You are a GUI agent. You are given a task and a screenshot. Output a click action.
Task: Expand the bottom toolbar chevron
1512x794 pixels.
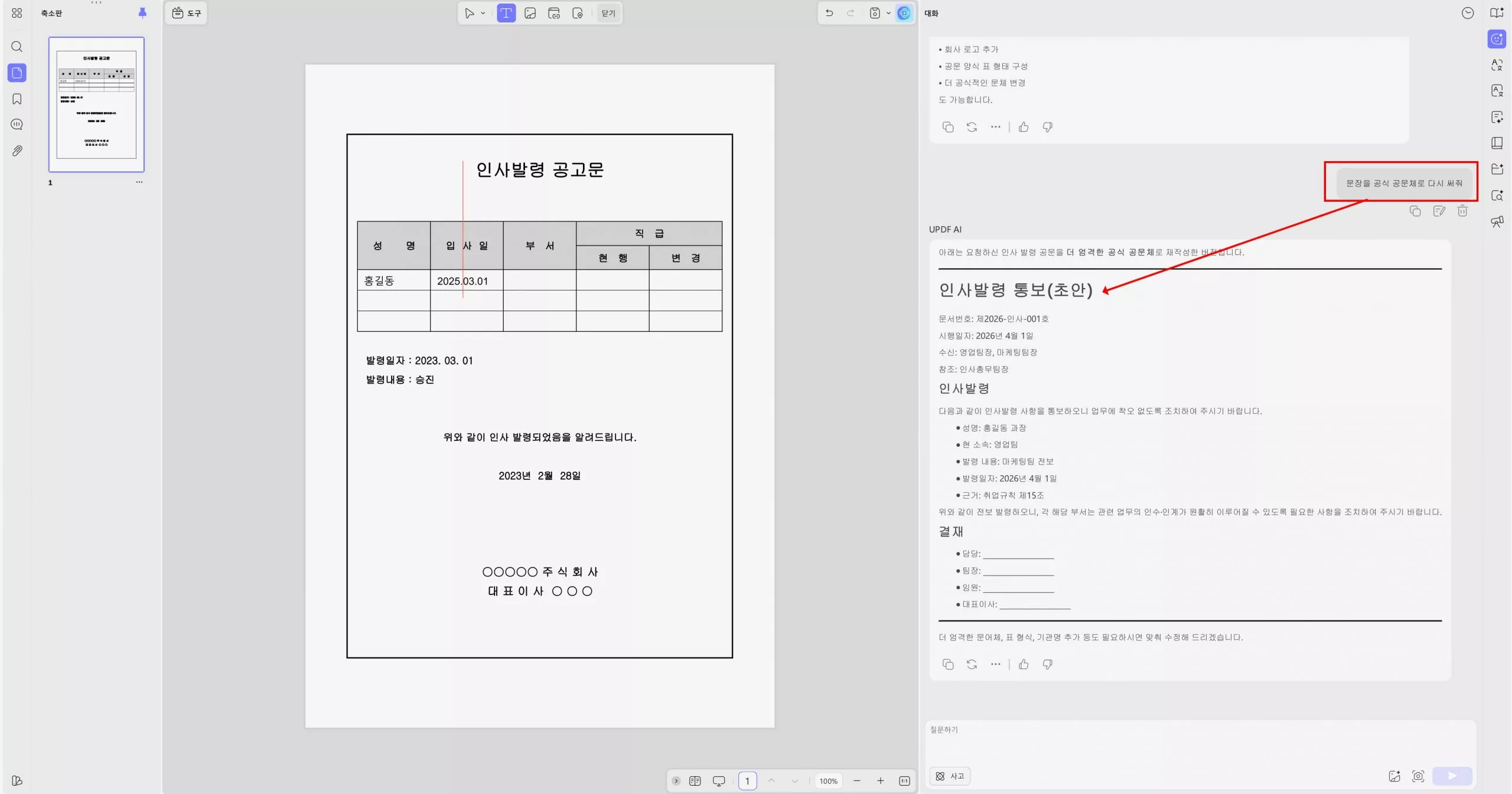click(x=676, y=780)
